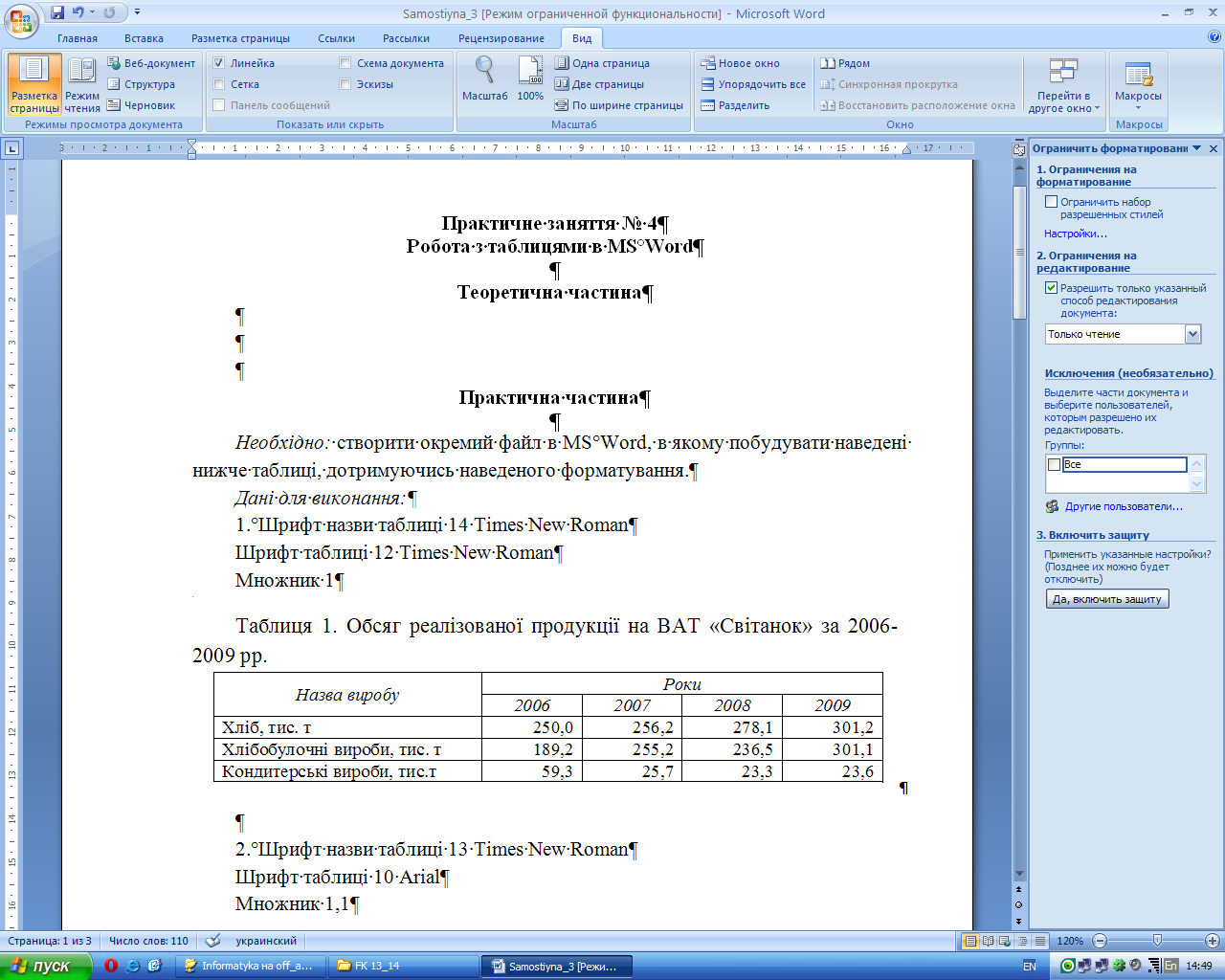Select Print Layout view (Разметка страницы)
The image size is (1225, 980).
(34, 84)
